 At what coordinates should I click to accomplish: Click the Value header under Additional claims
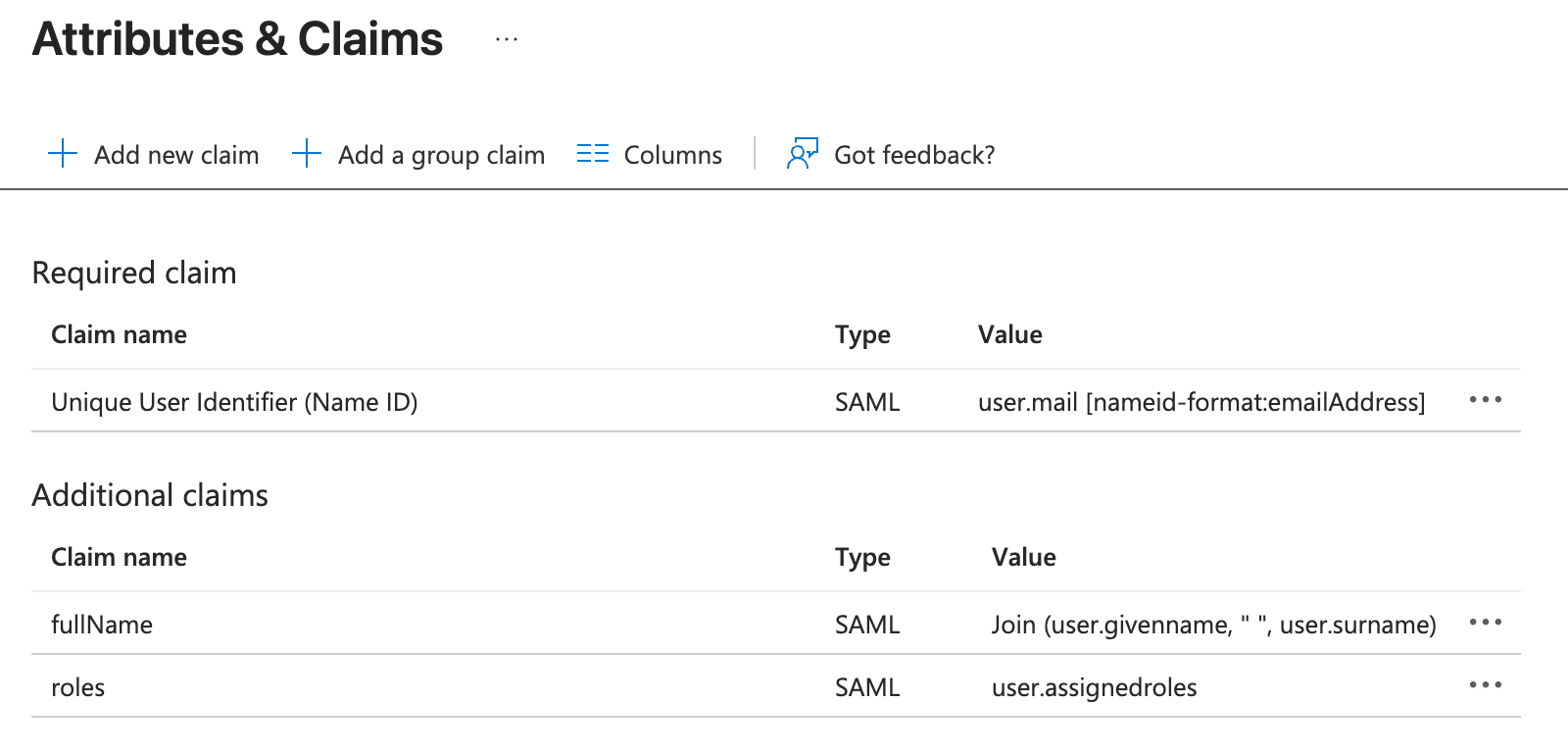click(x=1023, y=558)
